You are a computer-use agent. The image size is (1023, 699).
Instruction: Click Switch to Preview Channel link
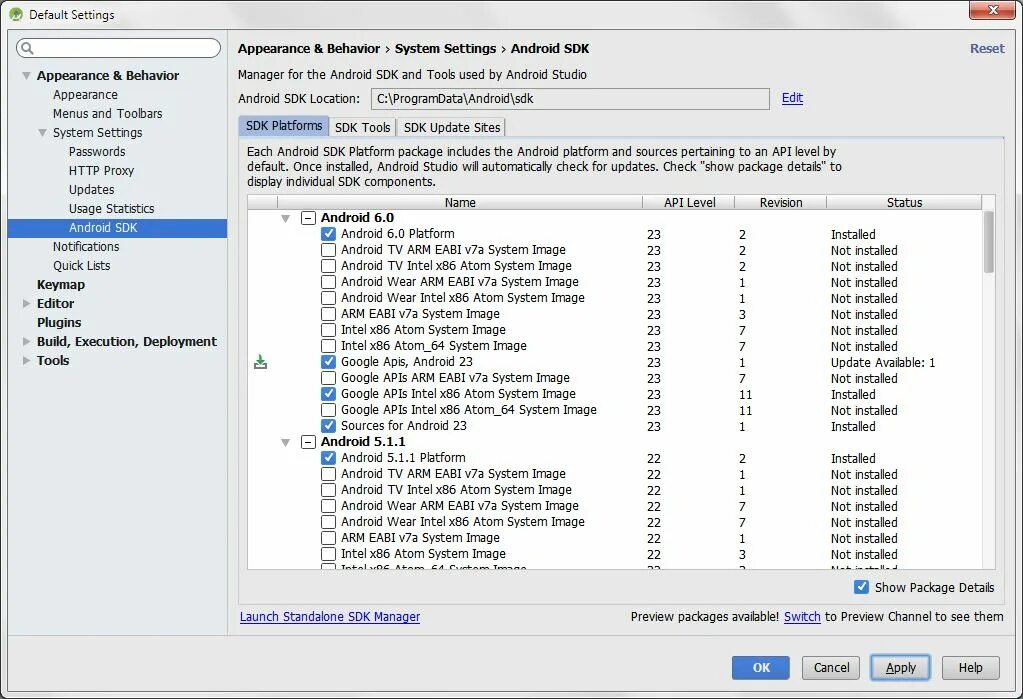click(802, 617)
